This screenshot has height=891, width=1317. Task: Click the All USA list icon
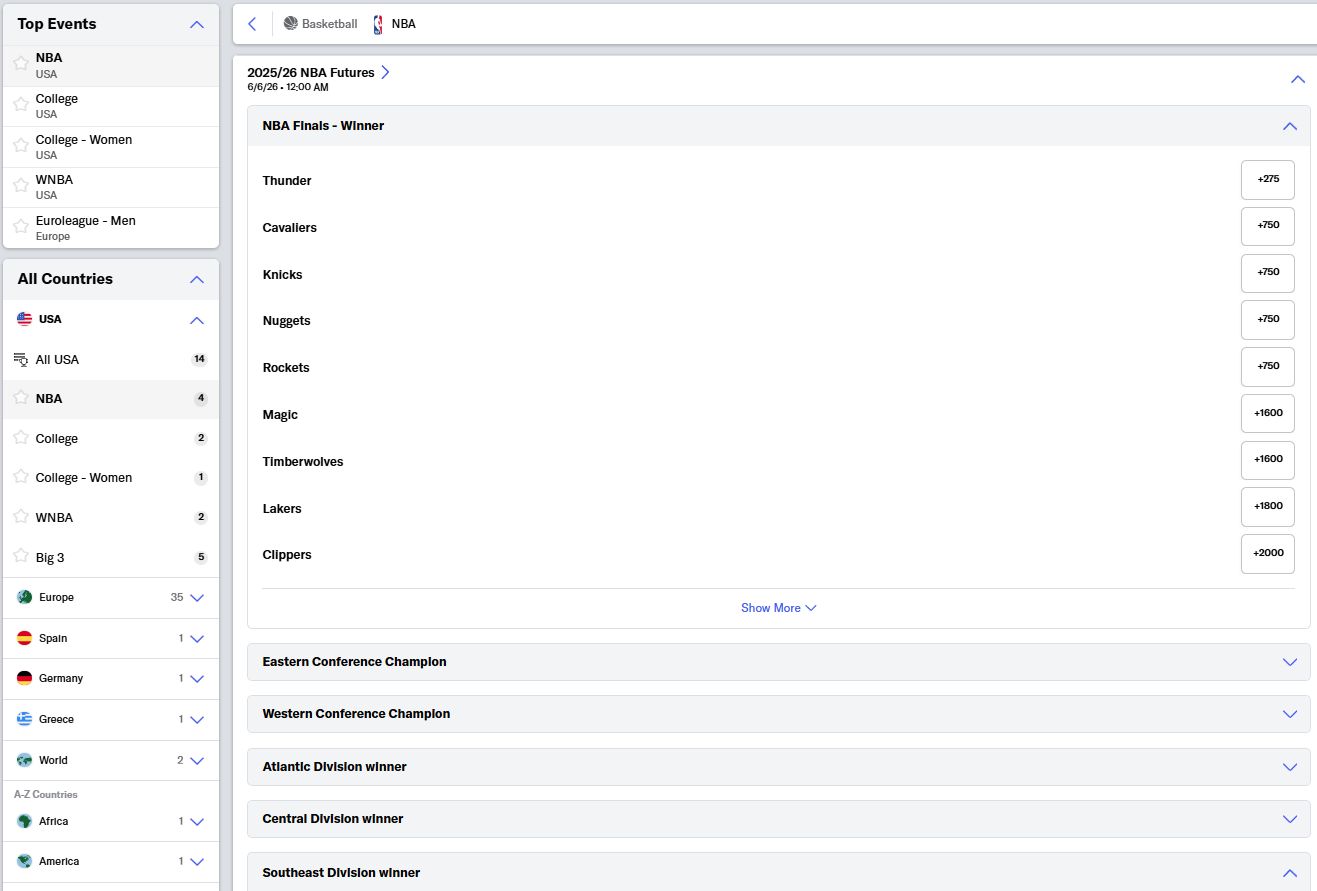21,360
